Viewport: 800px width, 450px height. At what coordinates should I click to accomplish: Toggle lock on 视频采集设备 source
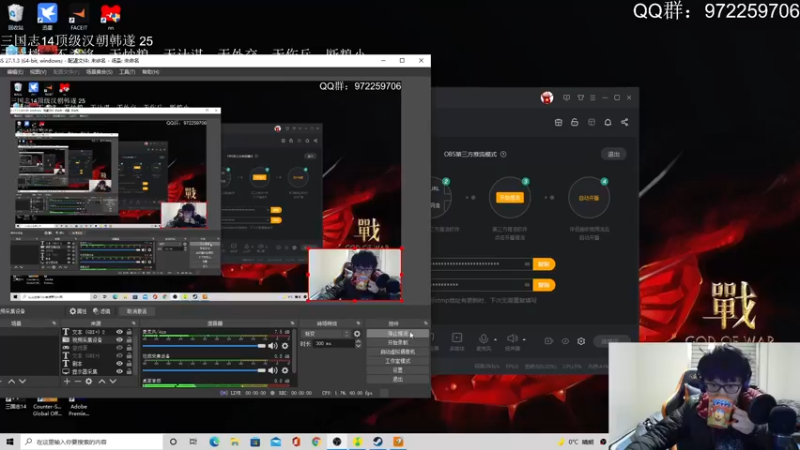click(x=129, y=340)
